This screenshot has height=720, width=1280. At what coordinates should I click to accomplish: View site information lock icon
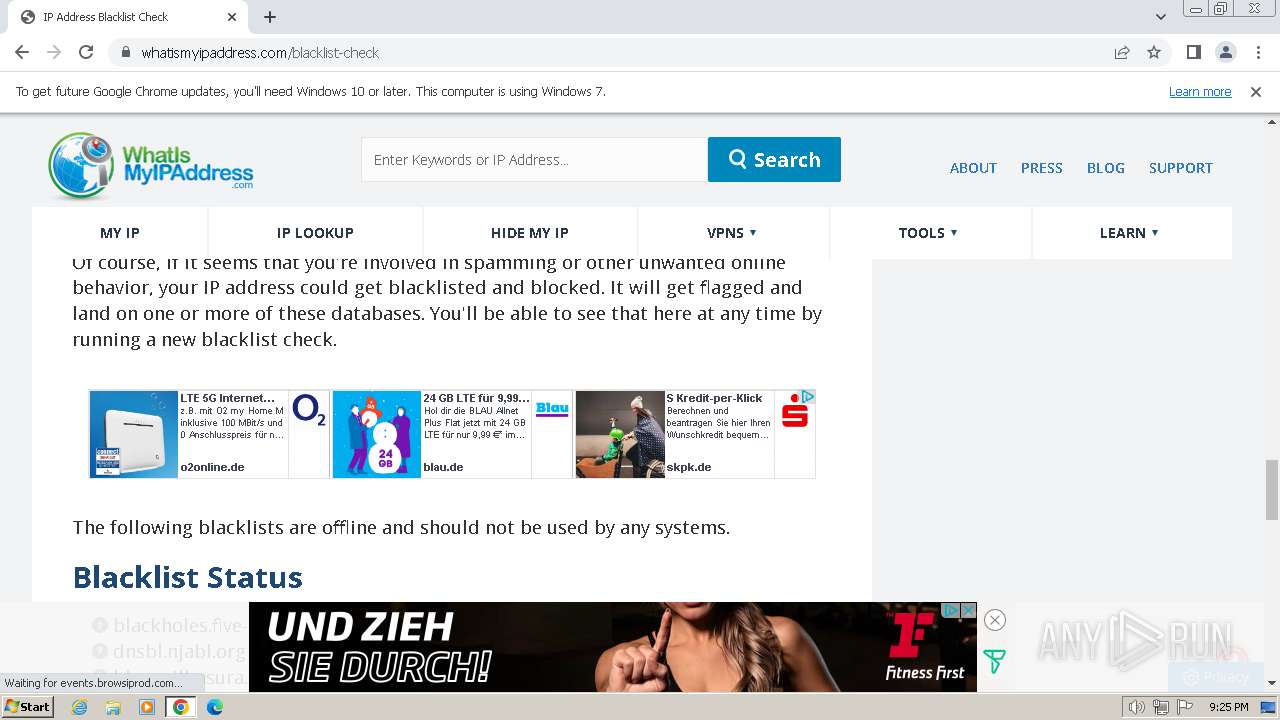[x=125, y=53]
